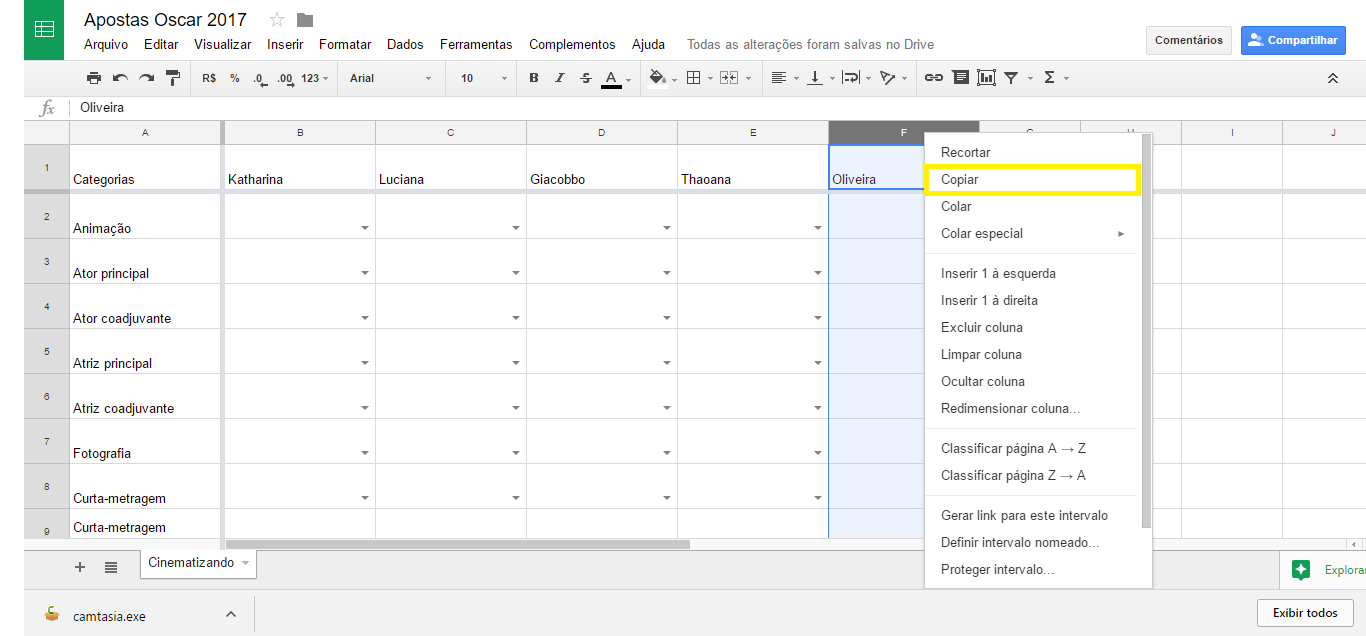The height and width of the screenshot is (636, 1366).
Task: Open horizontal align options
Action: (x=781, y=78)
